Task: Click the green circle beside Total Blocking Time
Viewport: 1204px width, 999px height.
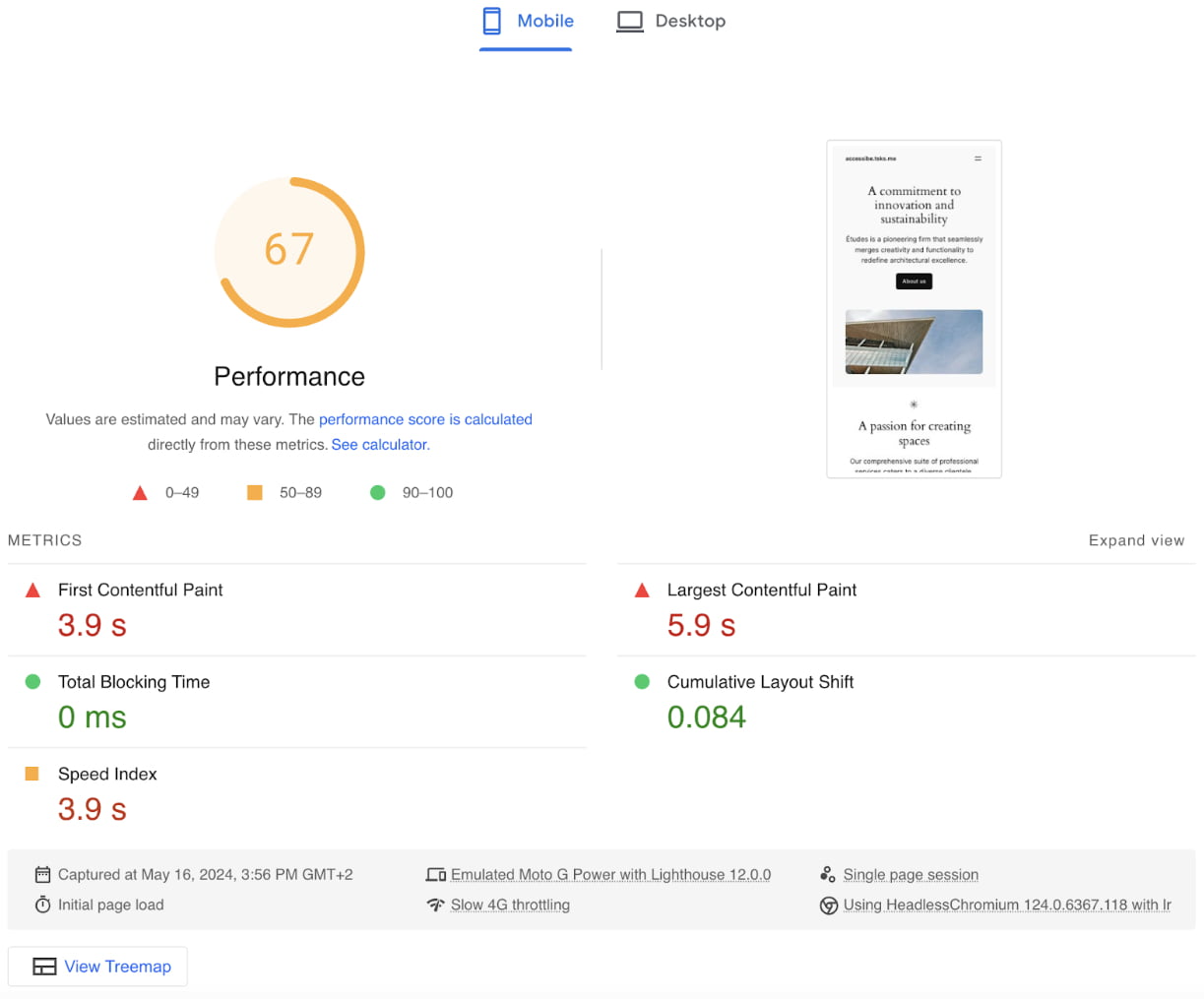Action: pyautogui.click(x=32, y=681)
